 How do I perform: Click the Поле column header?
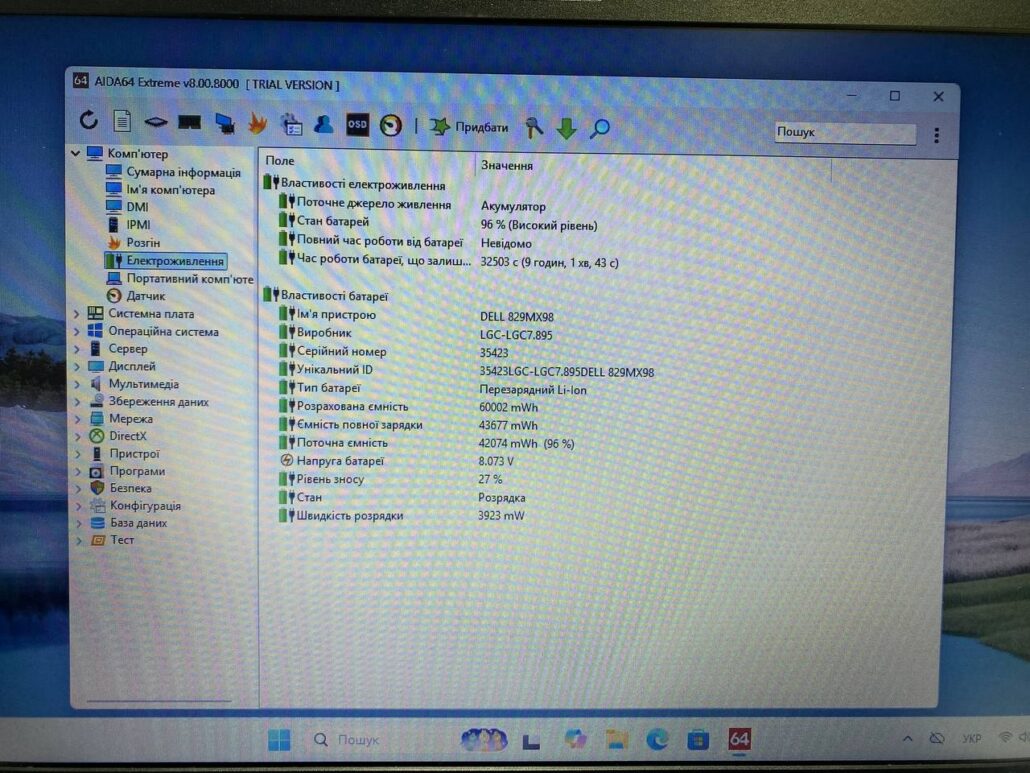click(x=281, y=161)
